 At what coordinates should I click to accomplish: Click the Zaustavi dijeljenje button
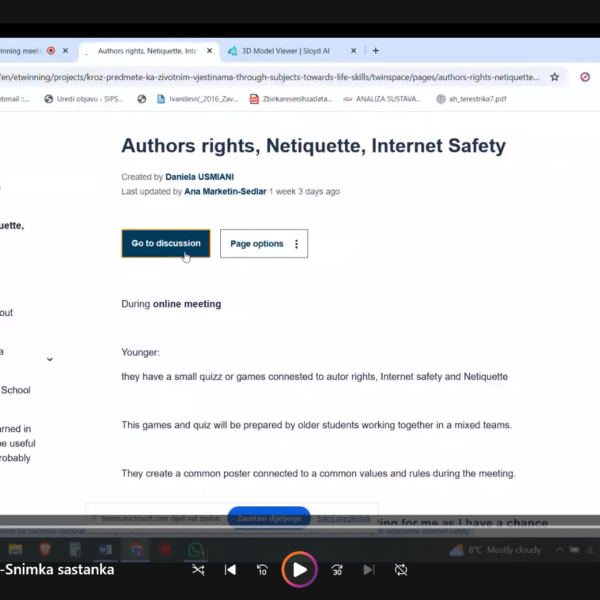pyautogui.click(x=268, y=518)
